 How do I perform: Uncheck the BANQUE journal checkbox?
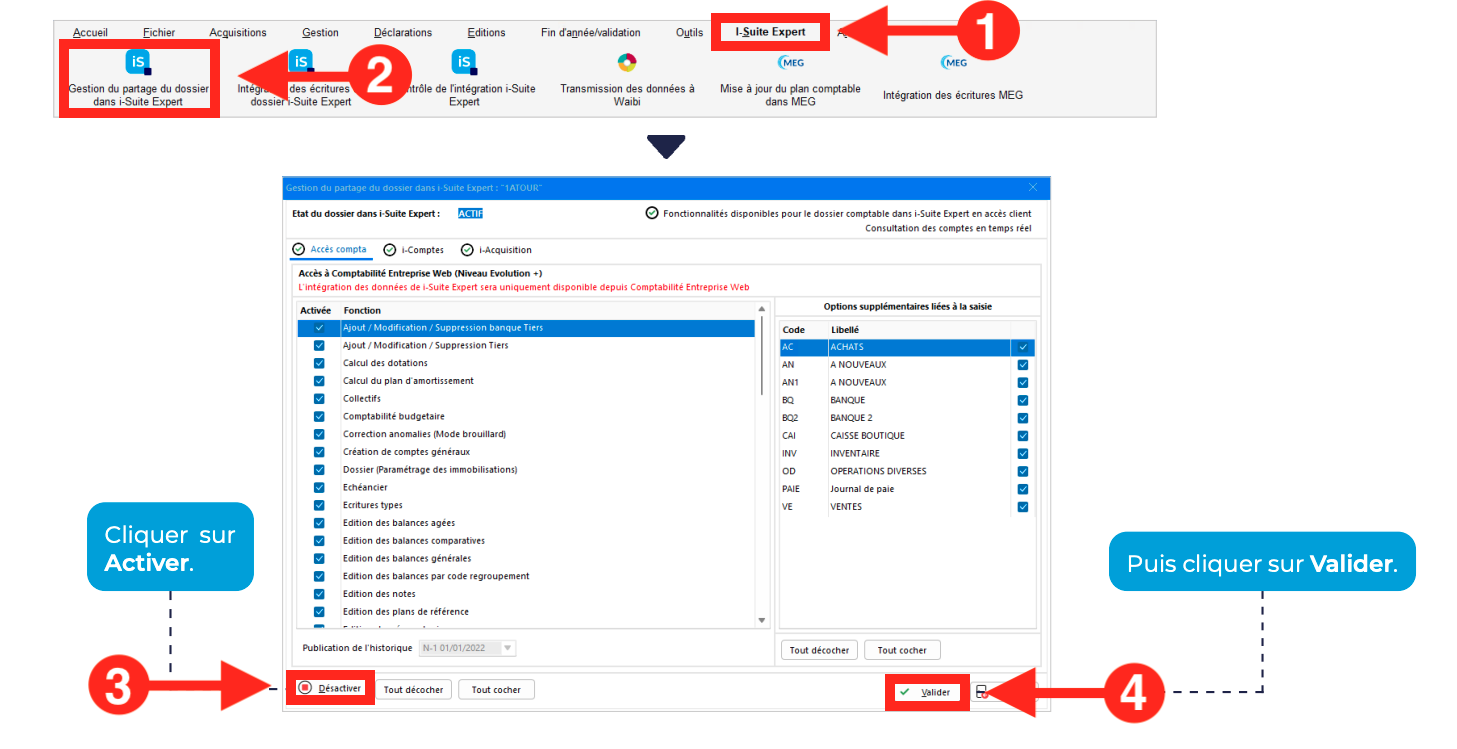(x=1022, y=401)
